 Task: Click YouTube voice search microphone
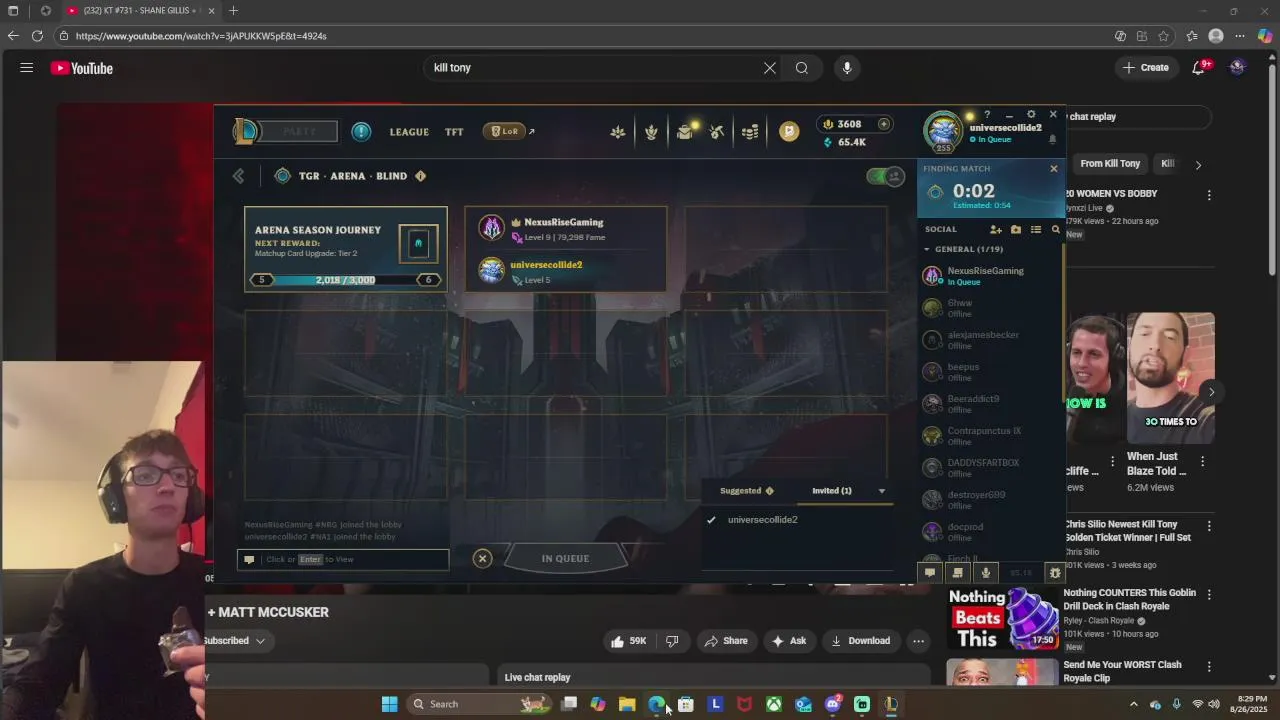(847, 68)
